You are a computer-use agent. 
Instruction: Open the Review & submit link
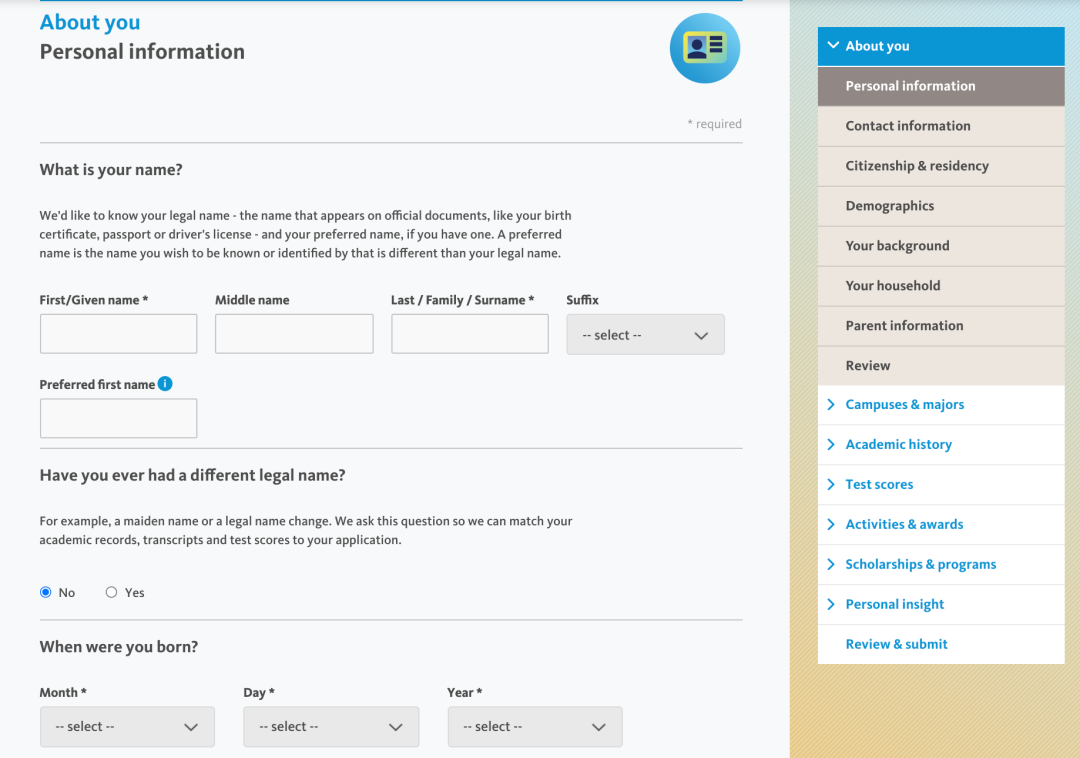click(896, 644)
